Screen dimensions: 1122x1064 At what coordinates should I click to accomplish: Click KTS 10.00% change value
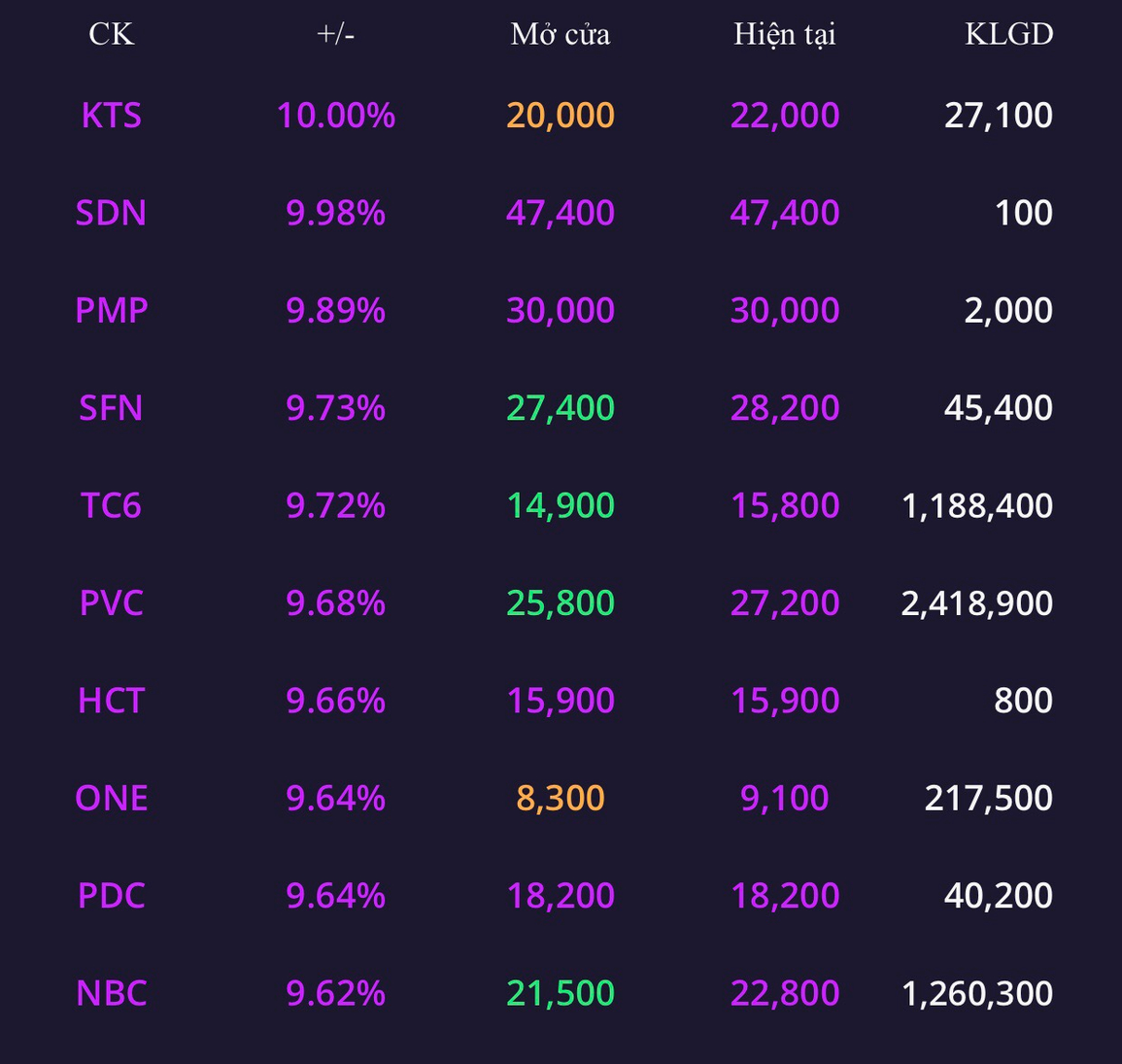[x=335, y=116]
